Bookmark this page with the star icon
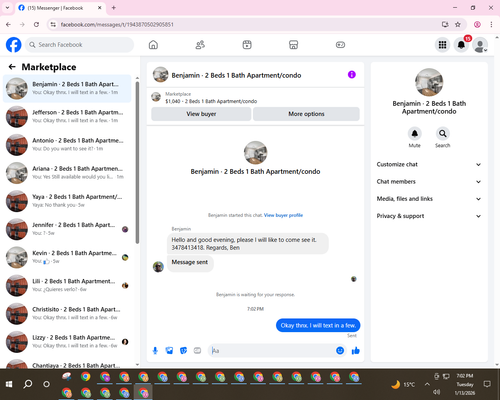This screenshot has width=500, height=400. click(458, 24)
